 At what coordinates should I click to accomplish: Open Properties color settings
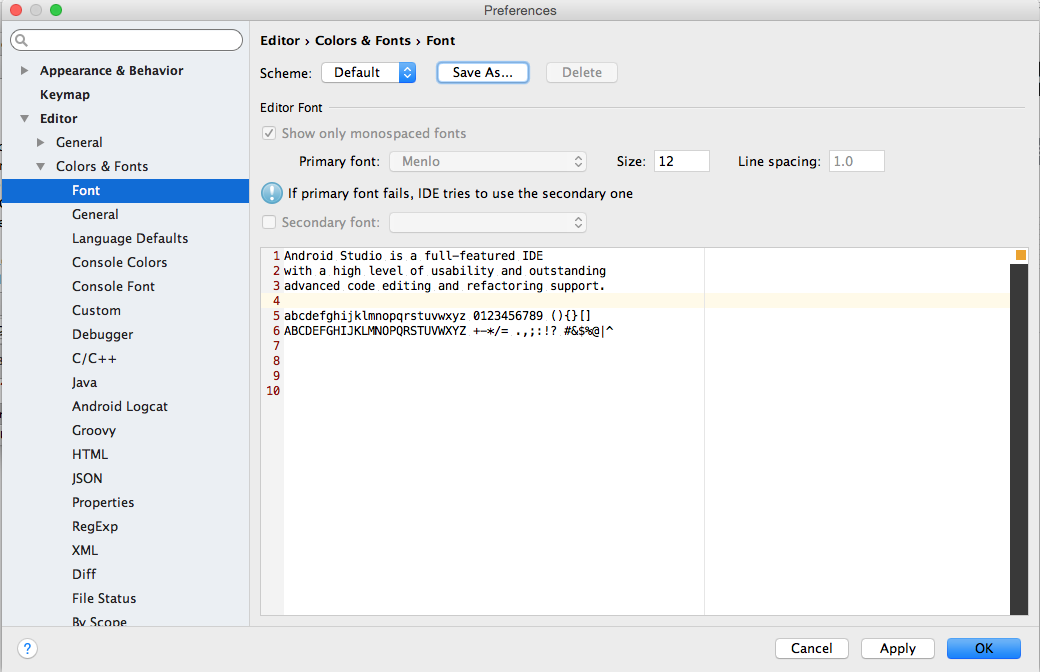(103, 502)
